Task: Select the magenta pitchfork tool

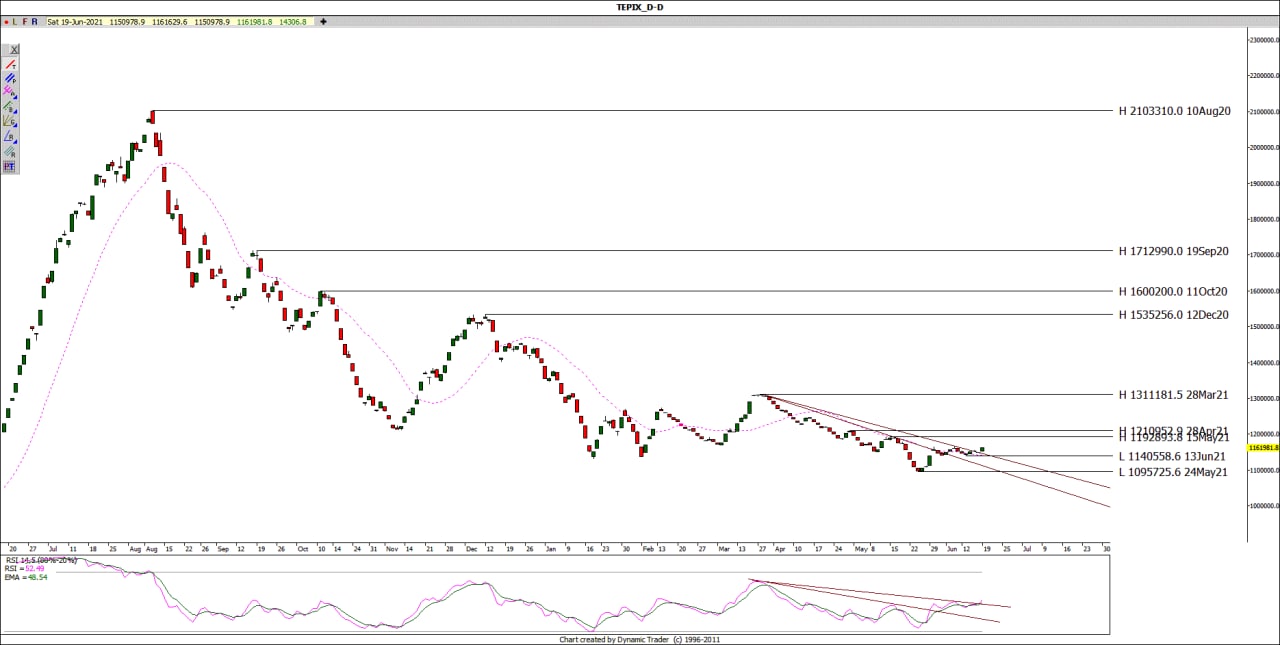Action: (10, 91)
